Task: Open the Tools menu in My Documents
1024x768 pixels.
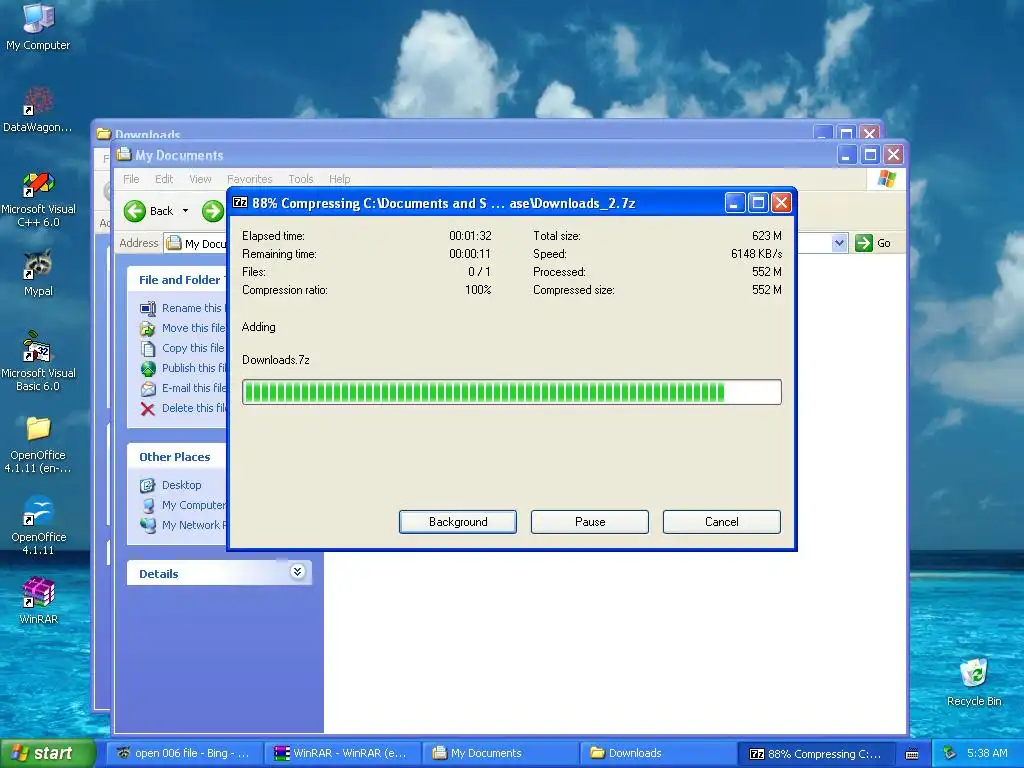Action: (300, 179)
